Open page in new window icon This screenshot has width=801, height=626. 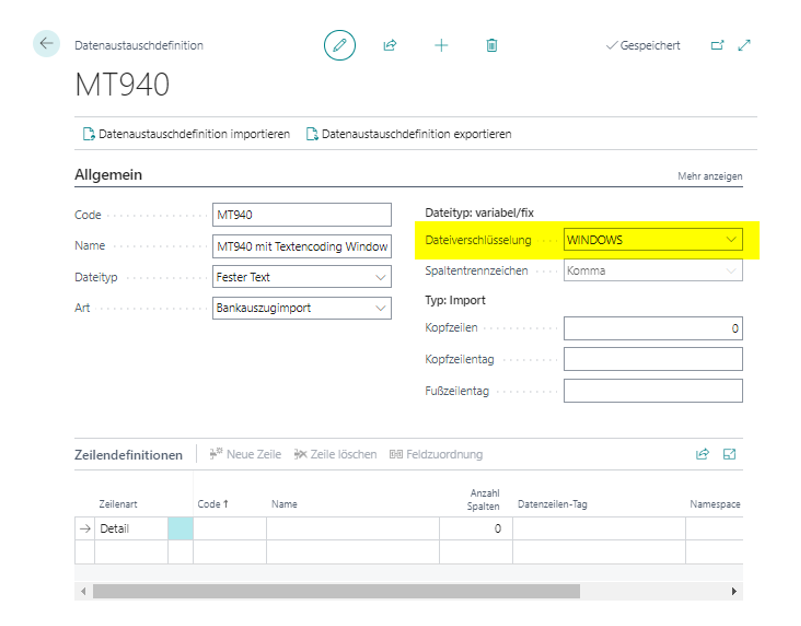point(716,45)
